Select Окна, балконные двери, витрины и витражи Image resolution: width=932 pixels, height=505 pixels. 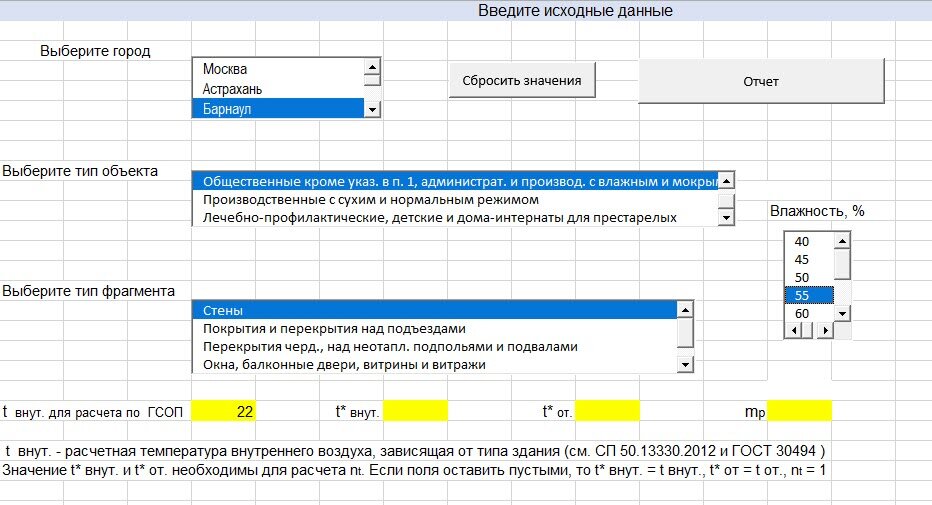point(435,364)
